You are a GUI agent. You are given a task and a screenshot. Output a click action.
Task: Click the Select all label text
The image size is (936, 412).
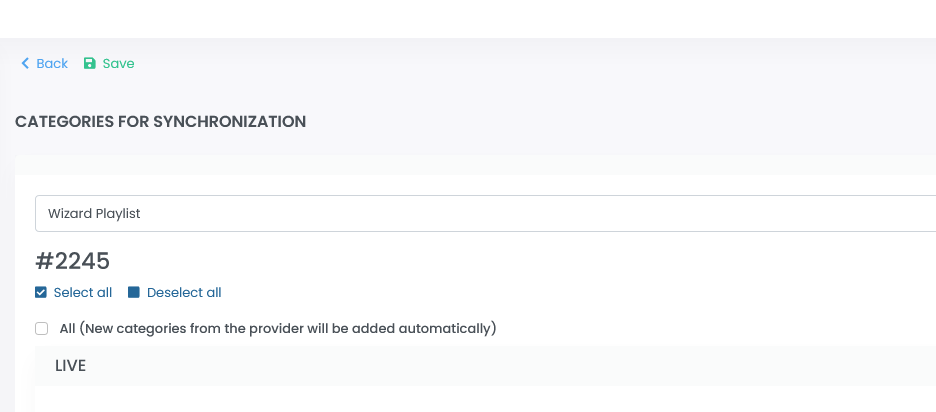(x=82, y=293)
